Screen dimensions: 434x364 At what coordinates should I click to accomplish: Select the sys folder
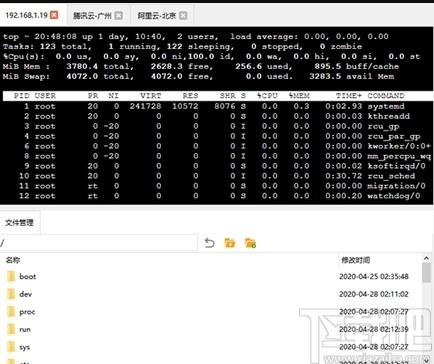click(x=25, y=347)
